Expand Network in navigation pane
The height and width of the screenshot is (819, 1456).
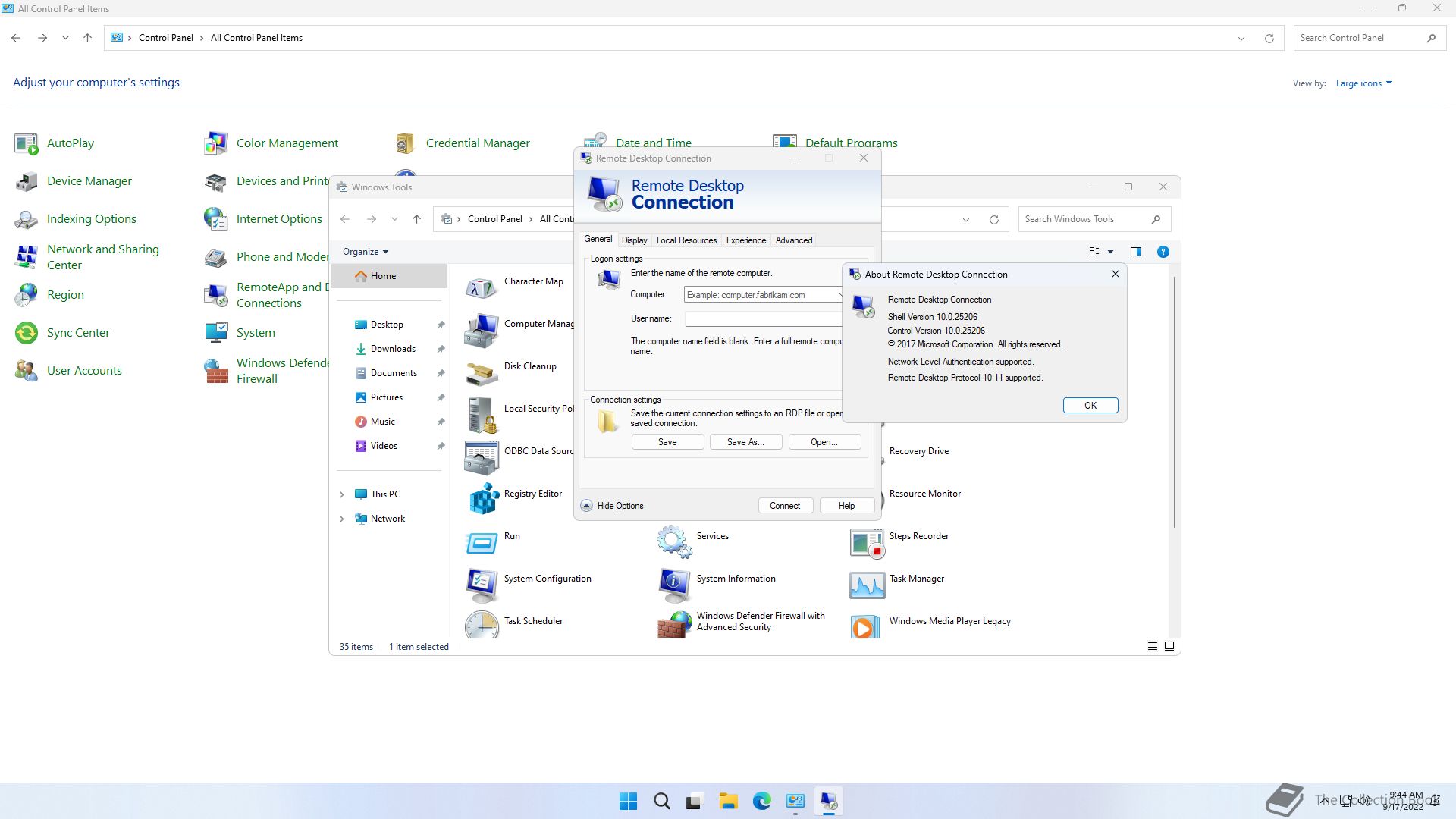pos(341,519)
